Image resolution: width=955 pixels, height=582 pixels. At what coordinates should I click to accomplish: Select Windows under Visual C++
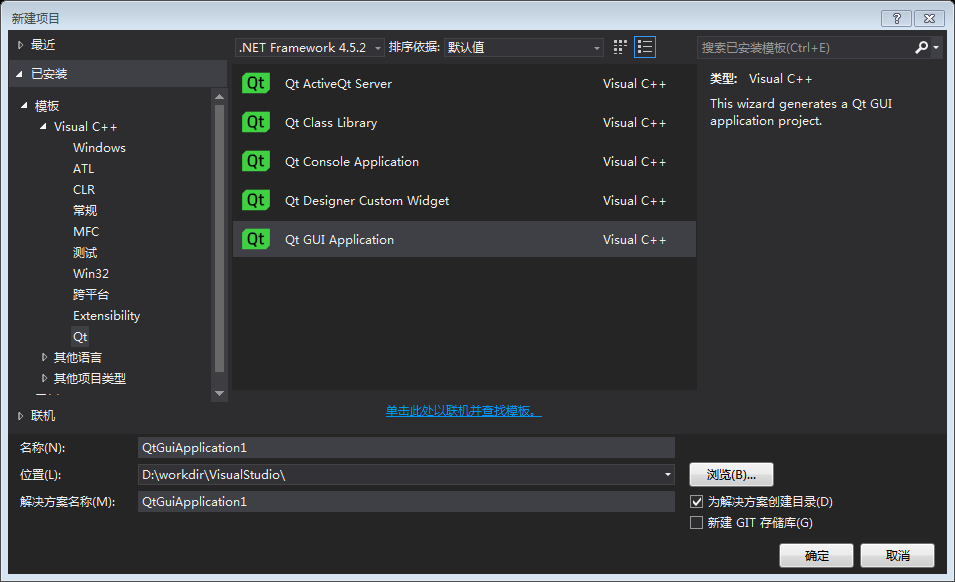[x=99, y=148]
